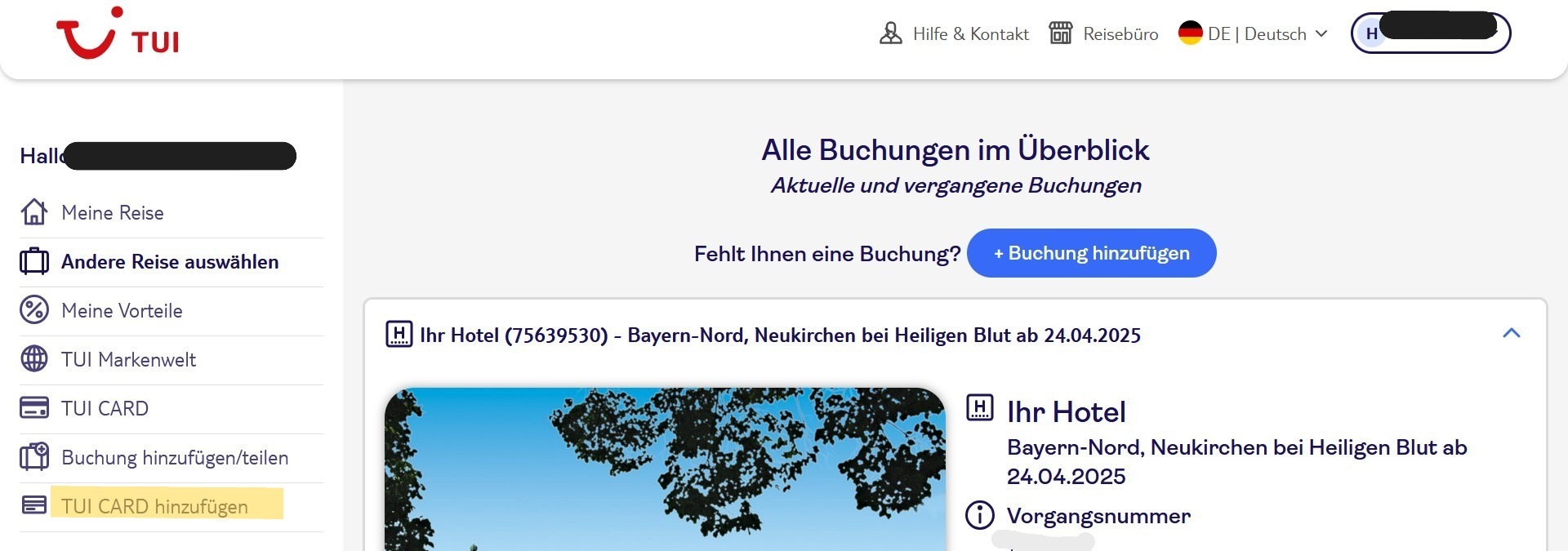Open Meine Vorteile in sidebar
The width and height of the screenshot is (1568, 551).
122,311
